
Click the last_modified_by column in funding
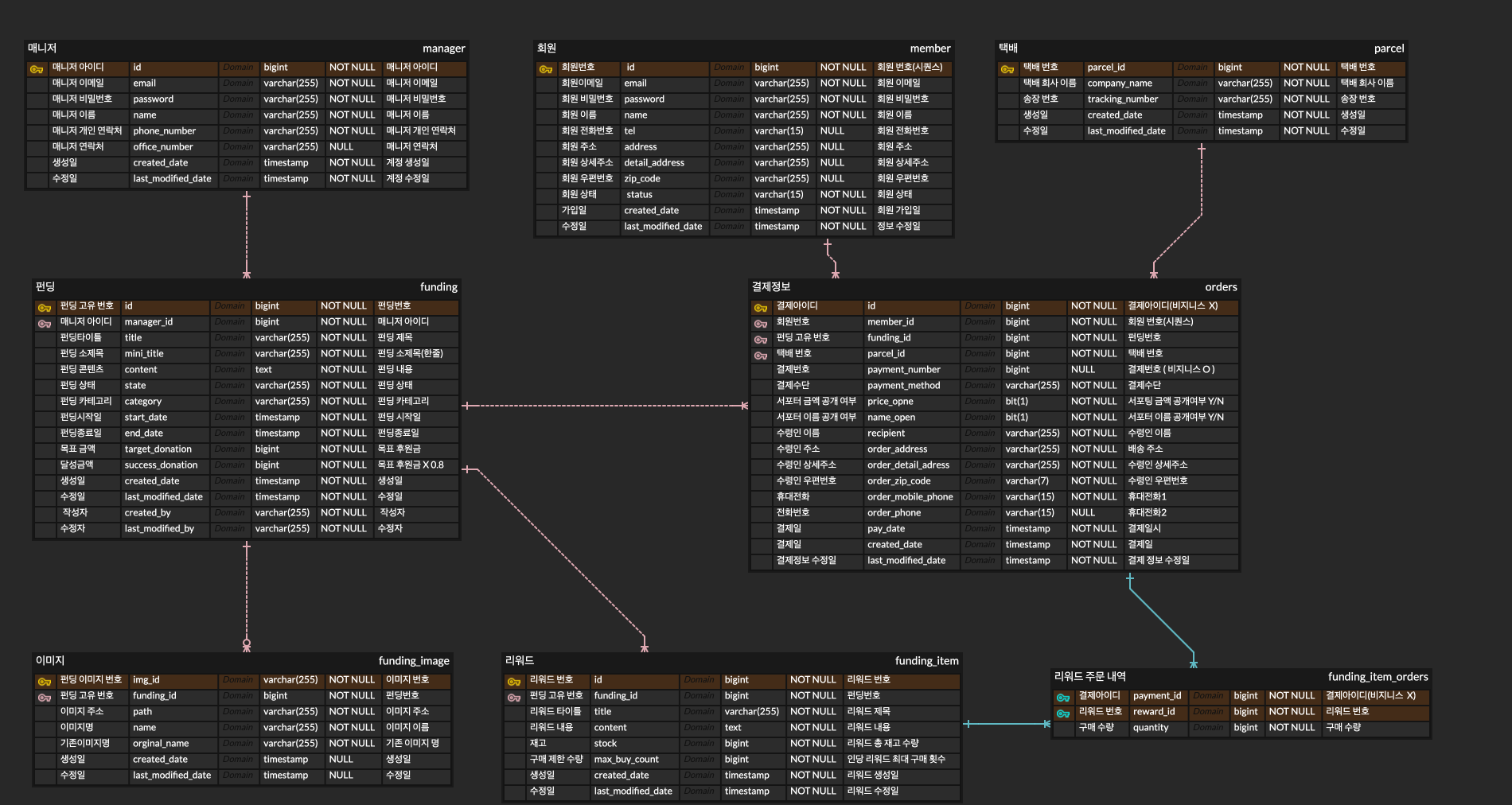[159, 529]
